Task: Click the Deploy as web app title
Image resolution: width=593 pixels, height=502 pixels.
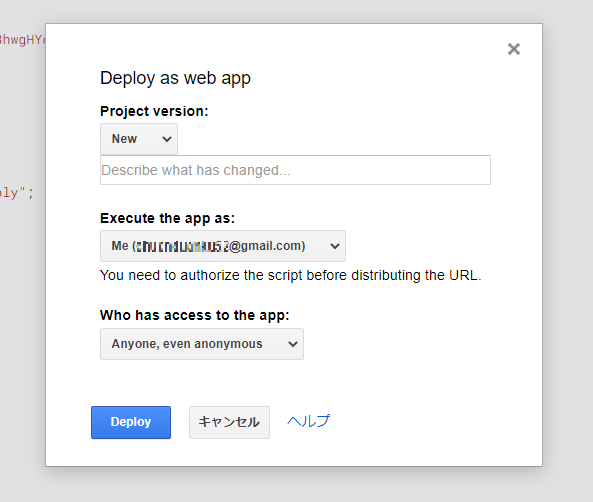Action: click(175, 78)
